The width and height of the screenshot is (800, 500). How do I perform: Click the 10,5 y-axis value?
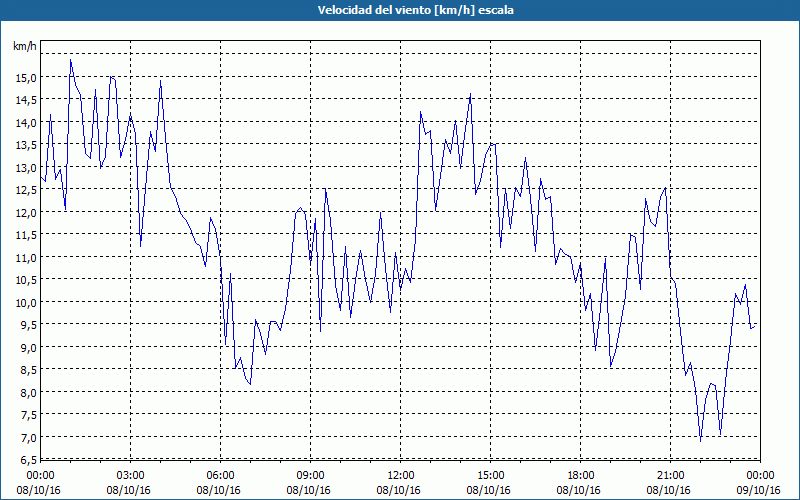coord(26,280)
